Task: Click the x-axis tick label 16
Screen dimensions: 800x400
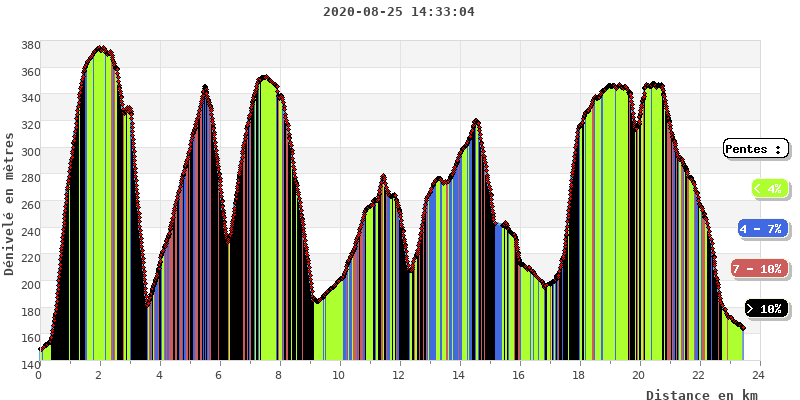Action: [519, 376]
